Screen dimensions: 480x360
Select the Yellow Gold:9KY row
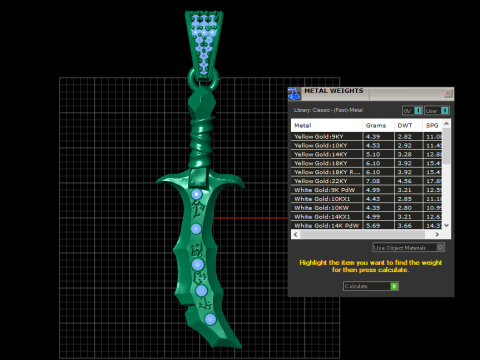[367, 136]
